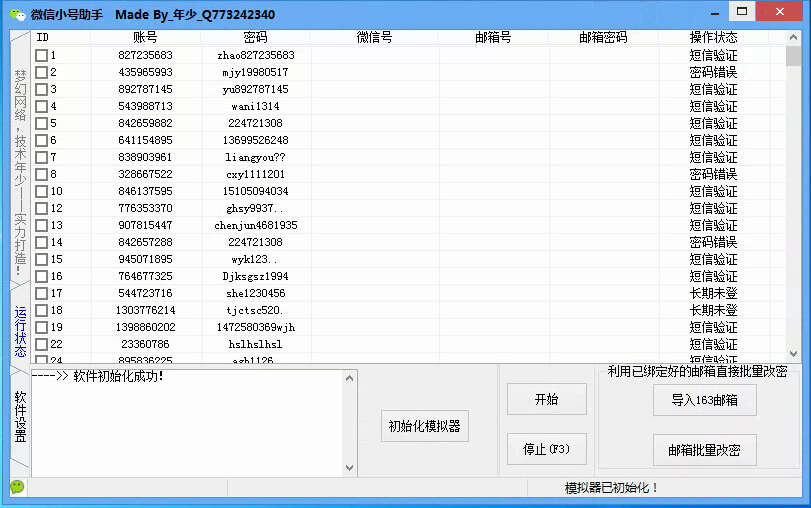Maximize the 微信小号助手 window
Viewport: 811px width, 508px height.
click(x=742, y=11)
